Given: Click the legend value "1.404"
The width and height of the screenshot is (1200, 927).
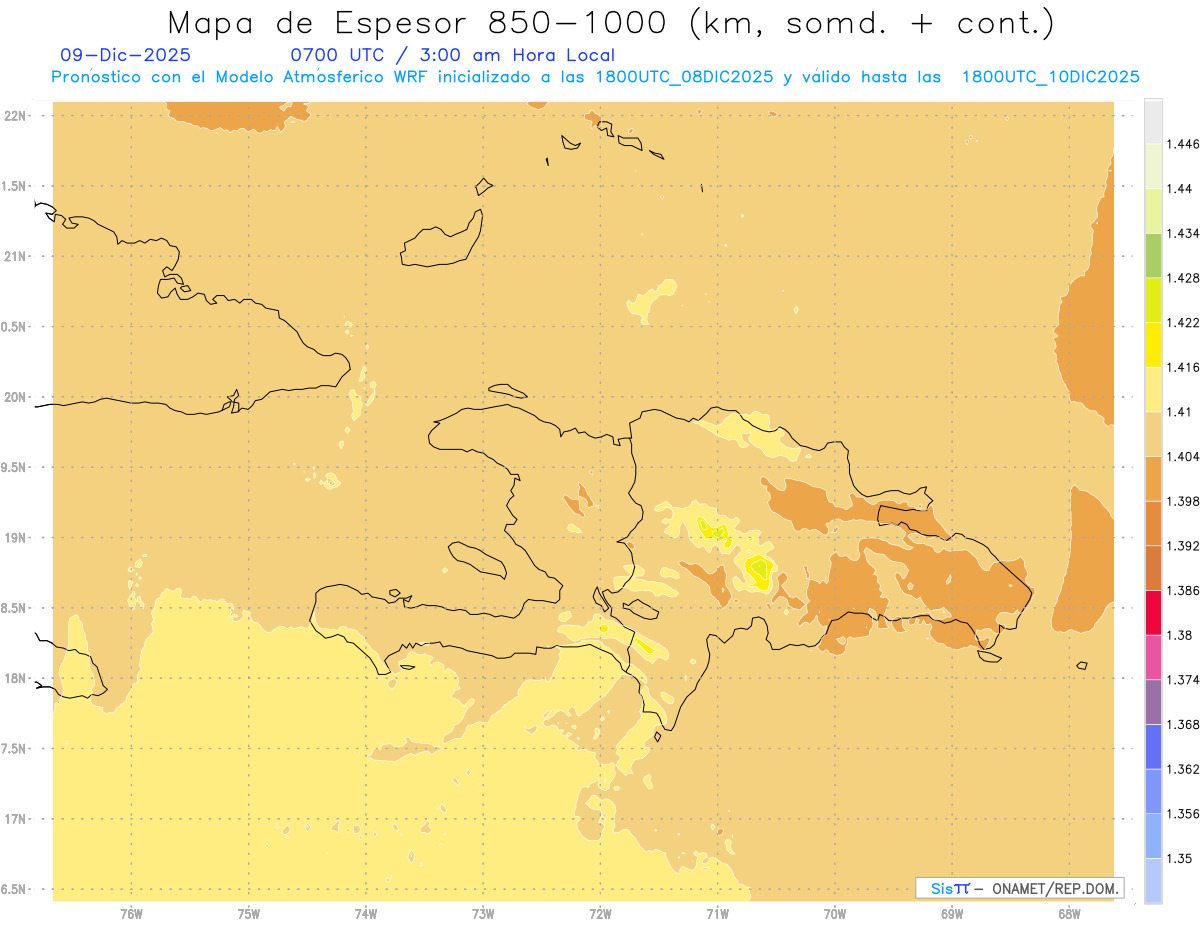Looking at the screenshot, I should (x=1185, y=456).
